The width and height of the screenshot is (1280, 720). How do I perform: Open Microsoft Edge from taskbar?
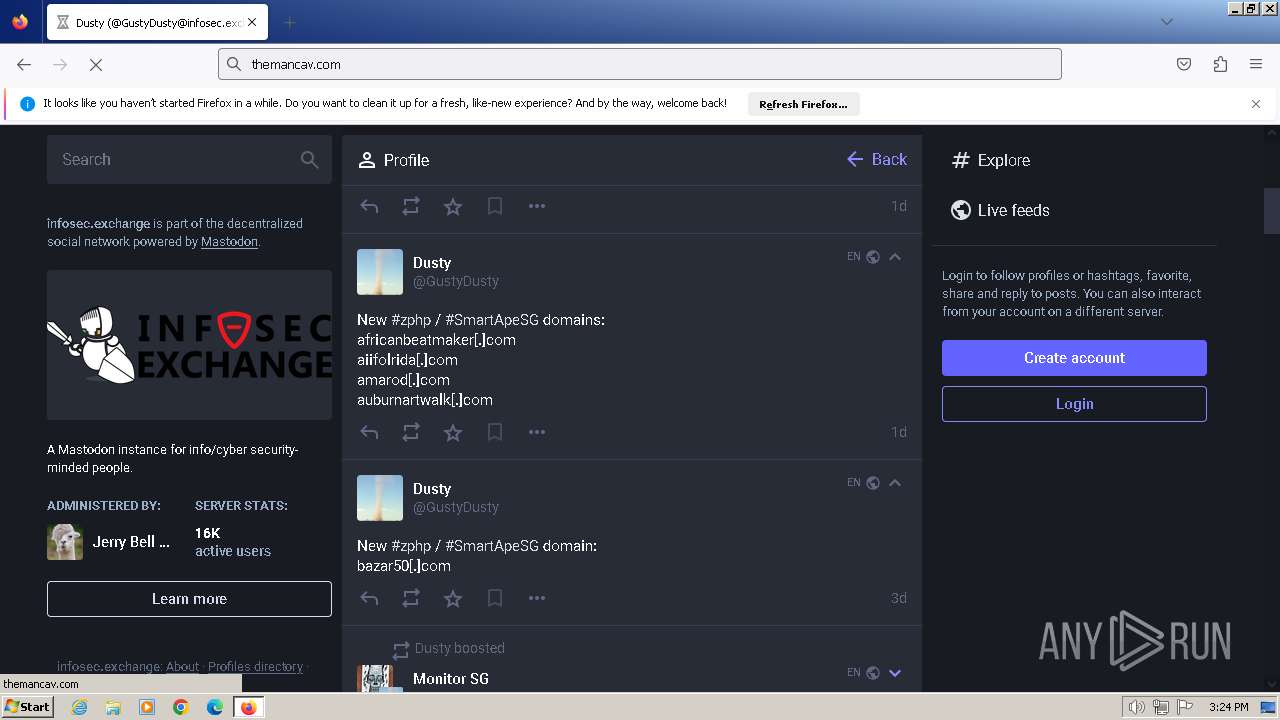coord(215,707)
